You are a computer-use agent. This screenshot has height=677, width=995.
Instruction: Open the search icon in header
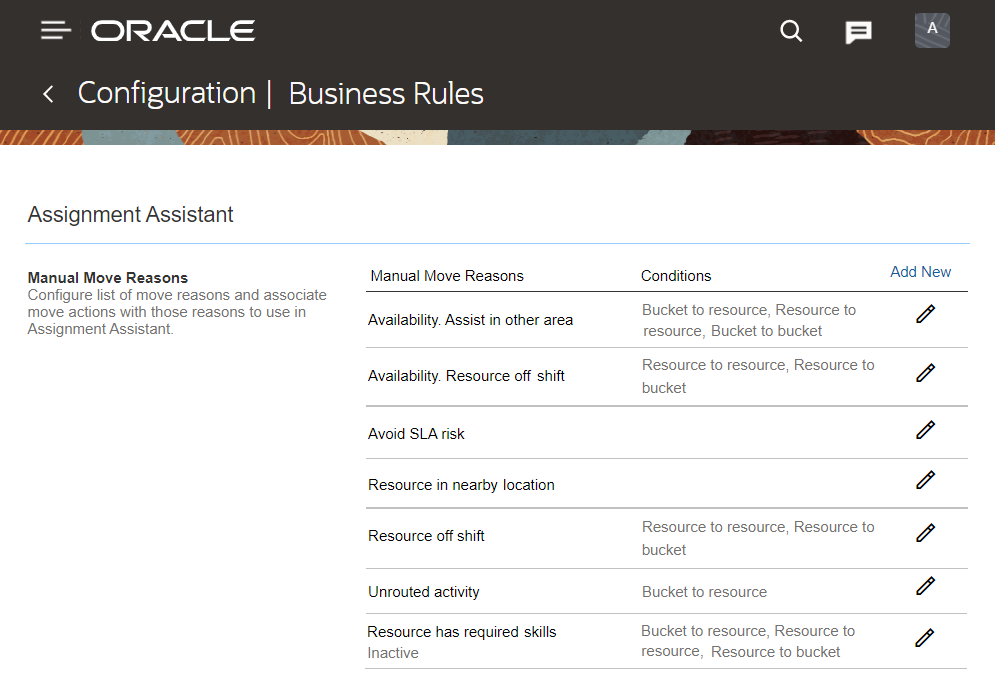click(791, 31)
